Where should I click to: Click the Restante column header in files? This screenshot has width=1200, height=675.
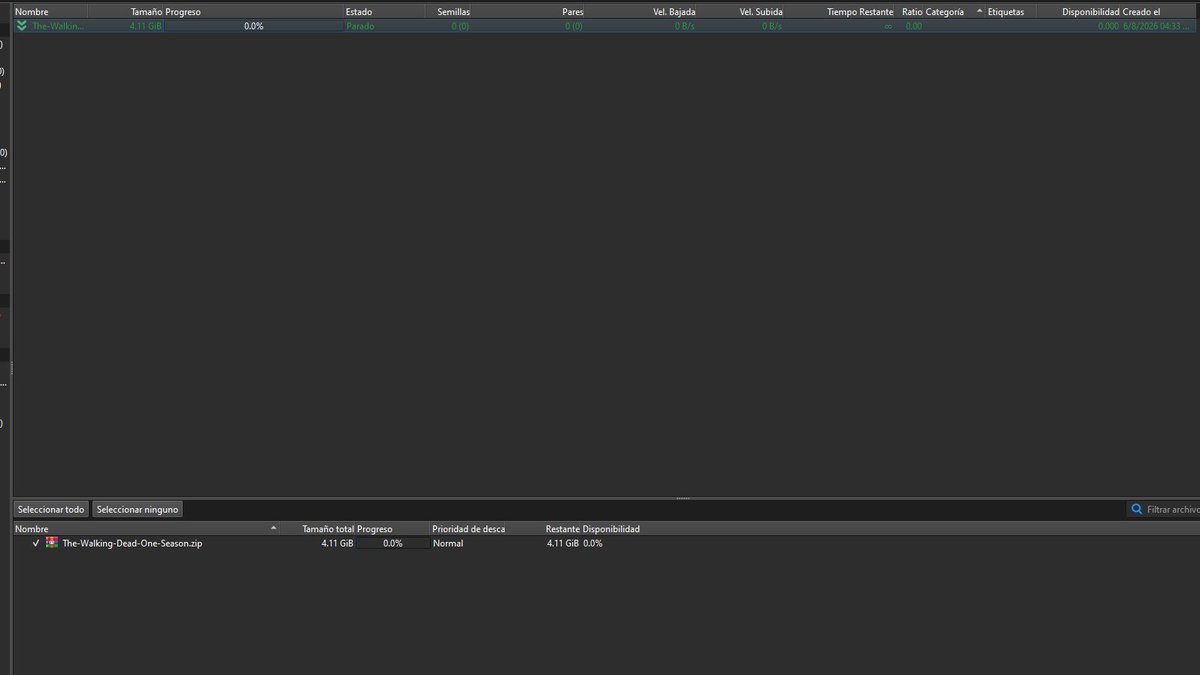[563, 528]
